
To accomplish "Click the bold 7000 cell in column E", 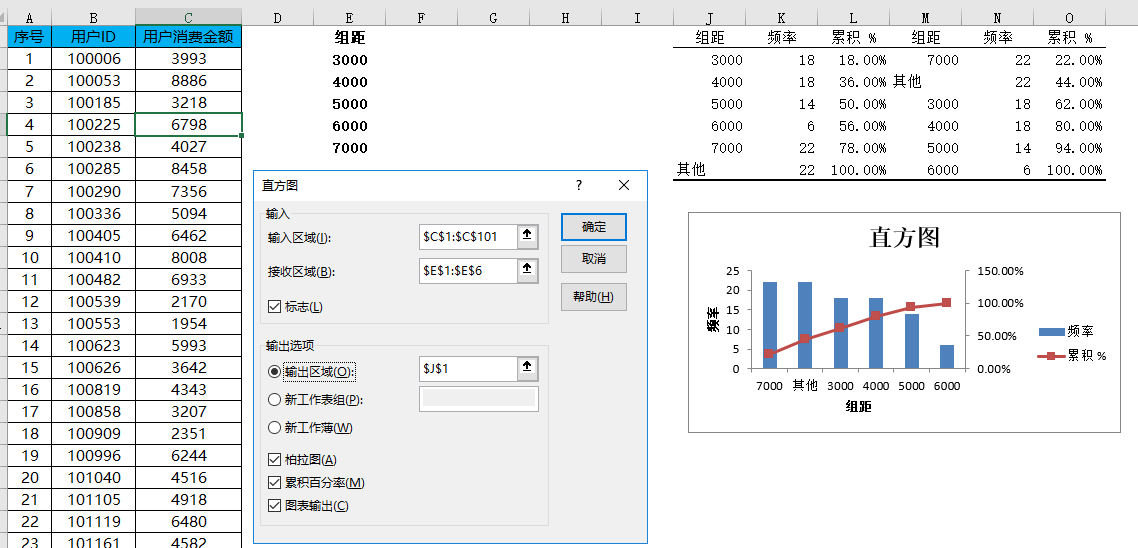I will pyautogui.click(x=350, y=148).
